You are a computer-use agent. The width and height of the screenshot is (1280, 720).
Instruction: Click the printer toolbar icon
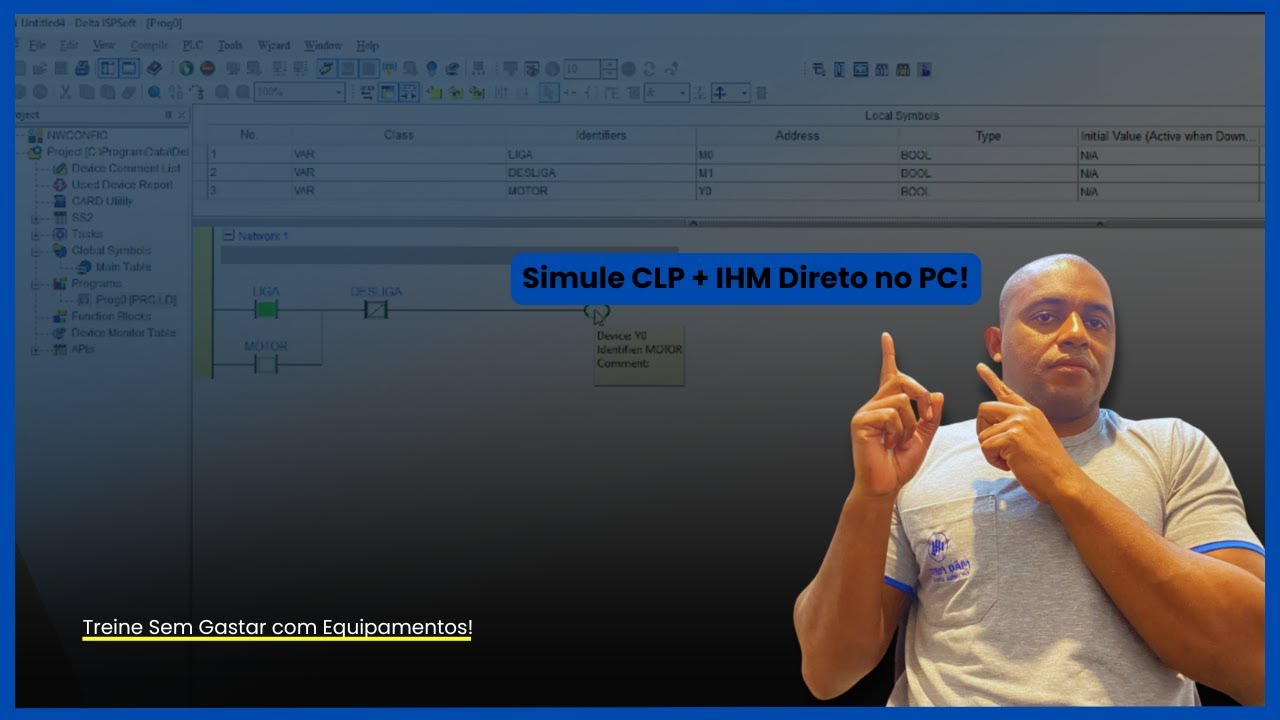click(82, 69)
